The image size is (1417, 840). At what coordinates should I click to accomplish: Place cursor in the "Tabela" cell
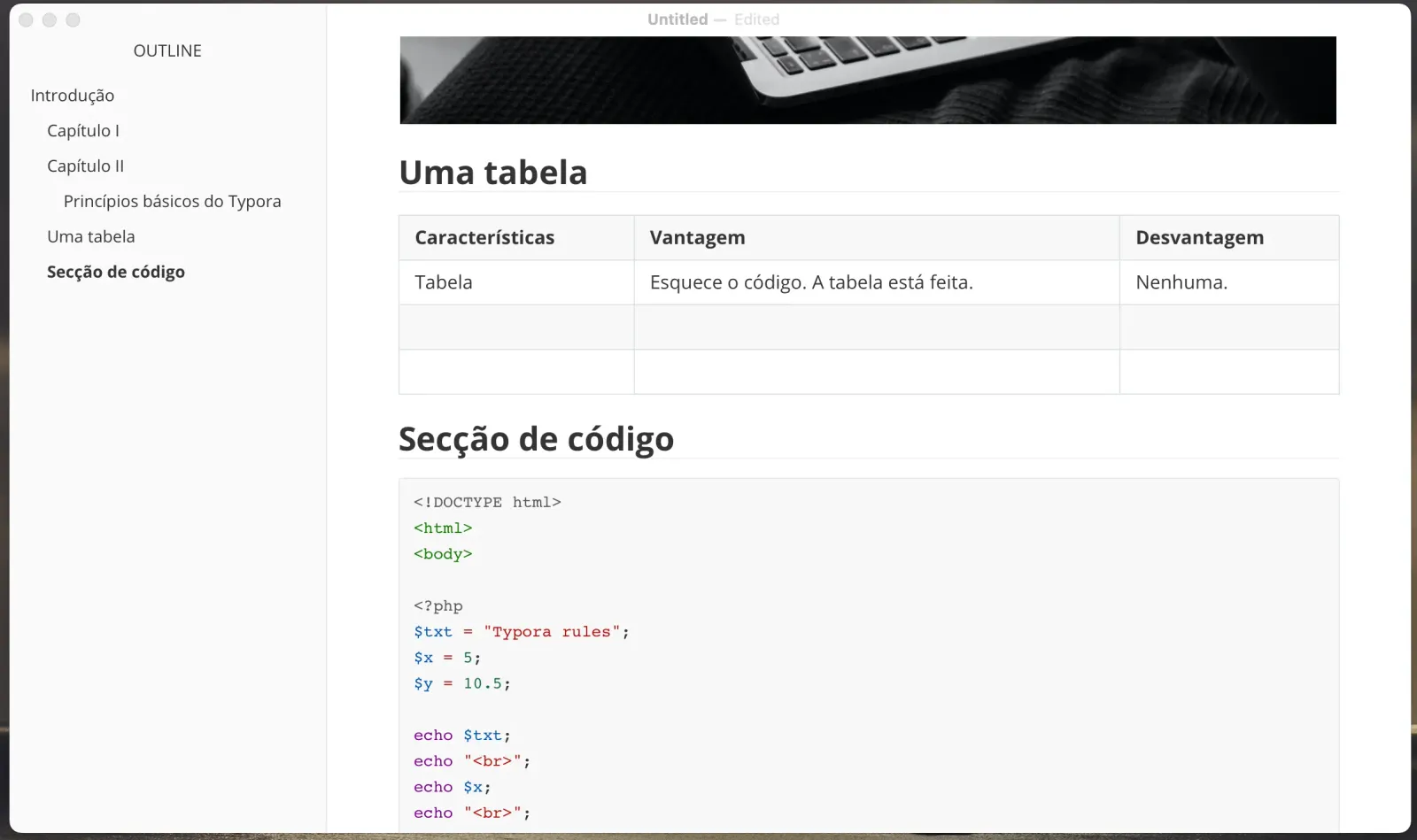pos(444,282)
